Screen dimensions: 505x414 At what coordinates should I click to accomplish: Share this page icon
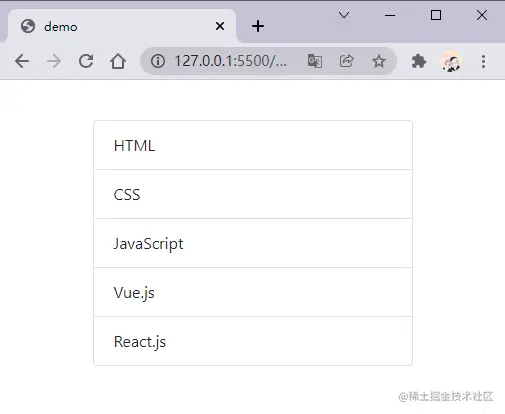pos(347,61)
